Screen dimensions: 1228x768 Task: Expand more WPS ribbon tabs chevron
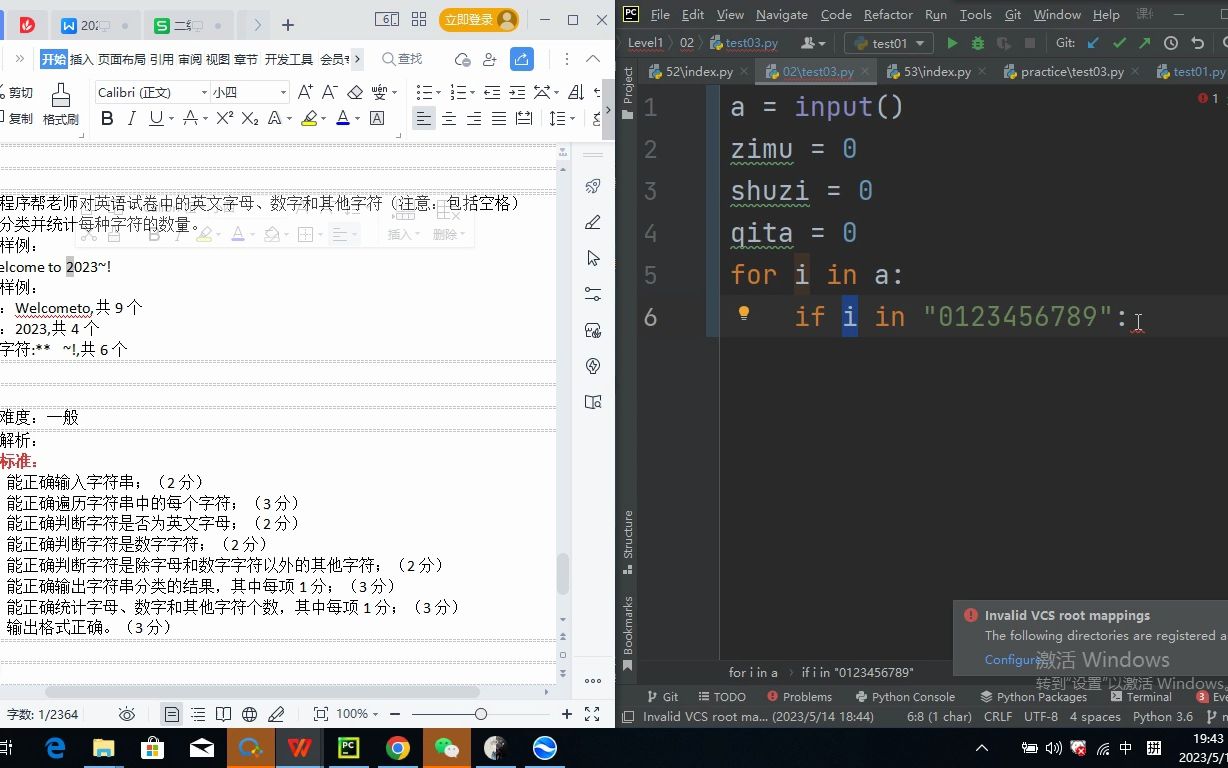coord(357,59)
